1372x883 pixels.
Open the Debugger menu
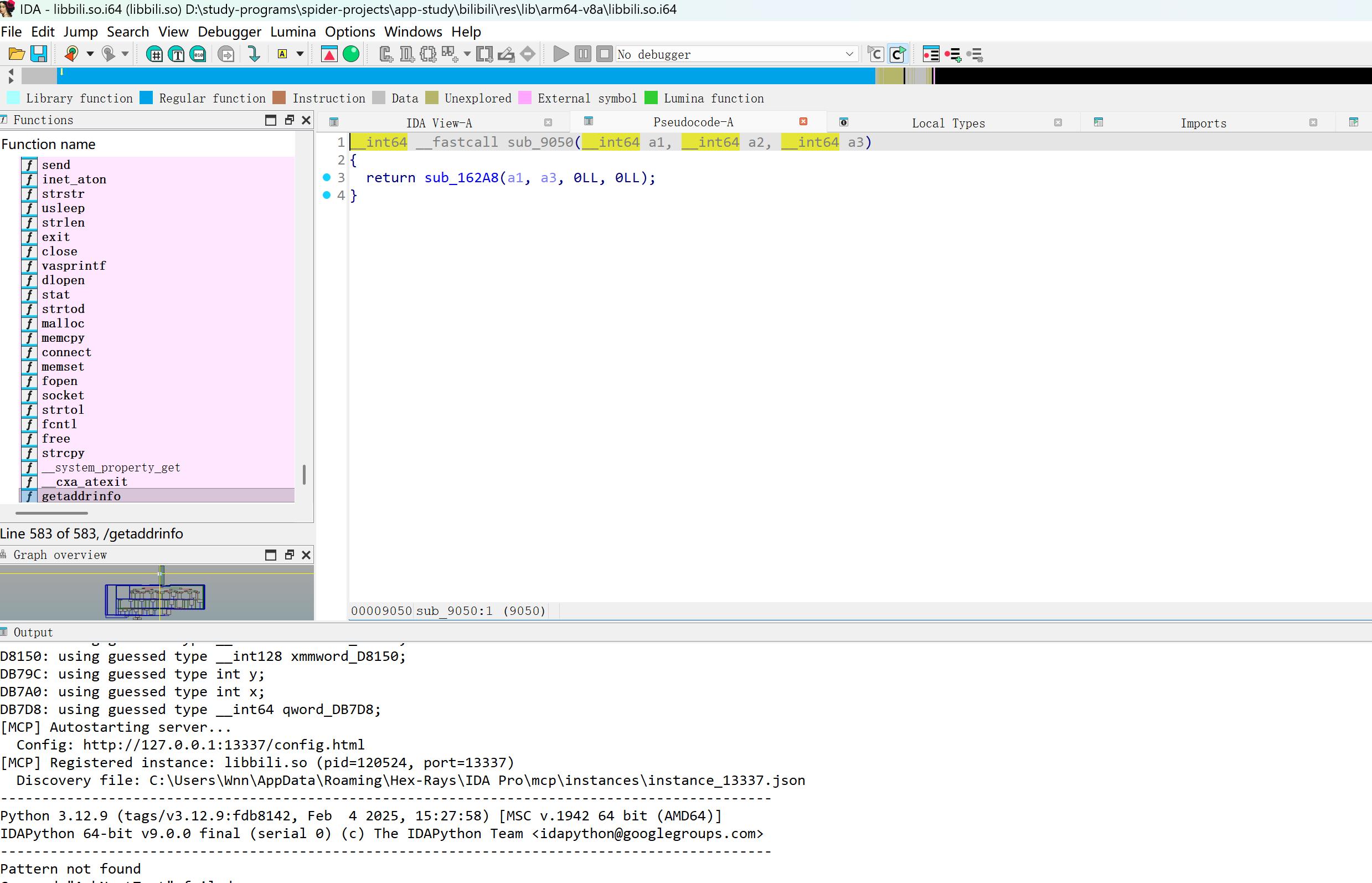pyautogui.click(x=229, y=32)
